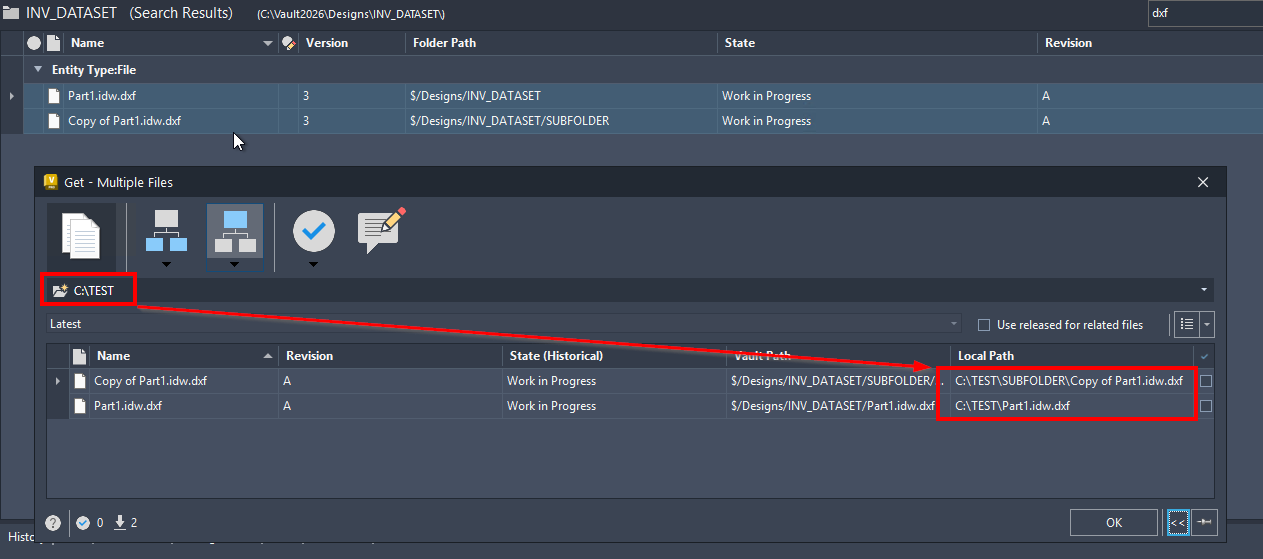Click the Include Files document icon in Get dialog
1263x559 pixels.
coord(81,236)
